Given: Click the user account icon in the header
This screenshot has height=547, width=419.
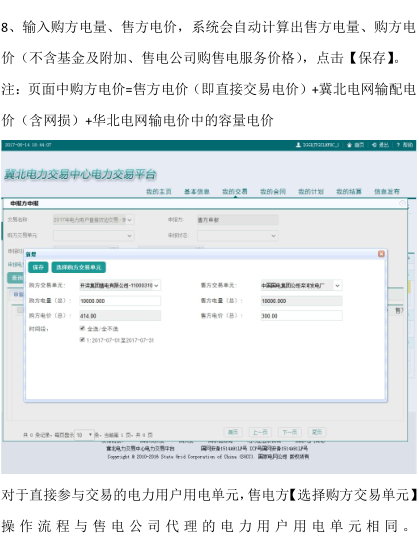Looking at the screenshot, I should point(298,145).
